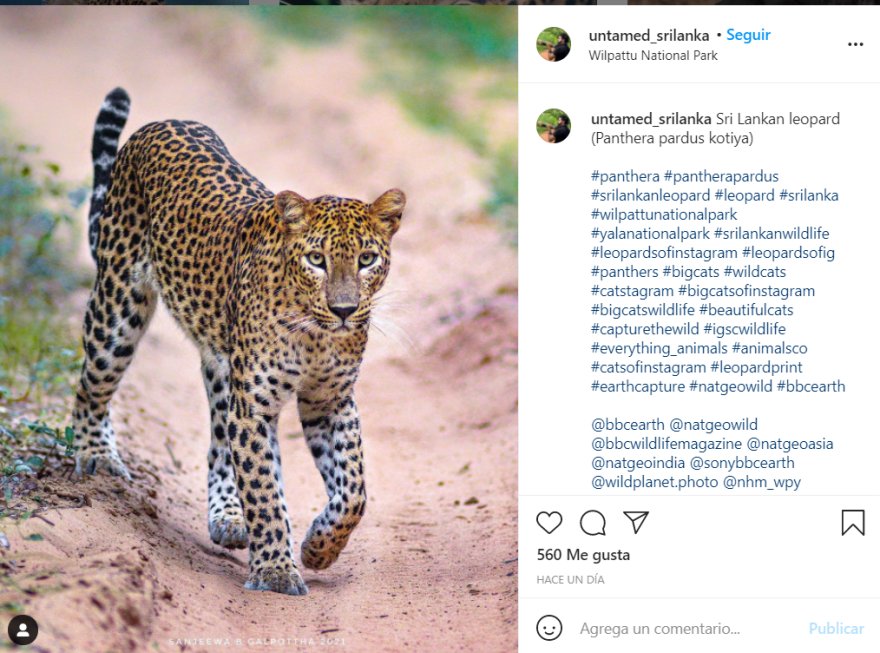Open the comment bubble icon
880x653 pixels.
593,522
